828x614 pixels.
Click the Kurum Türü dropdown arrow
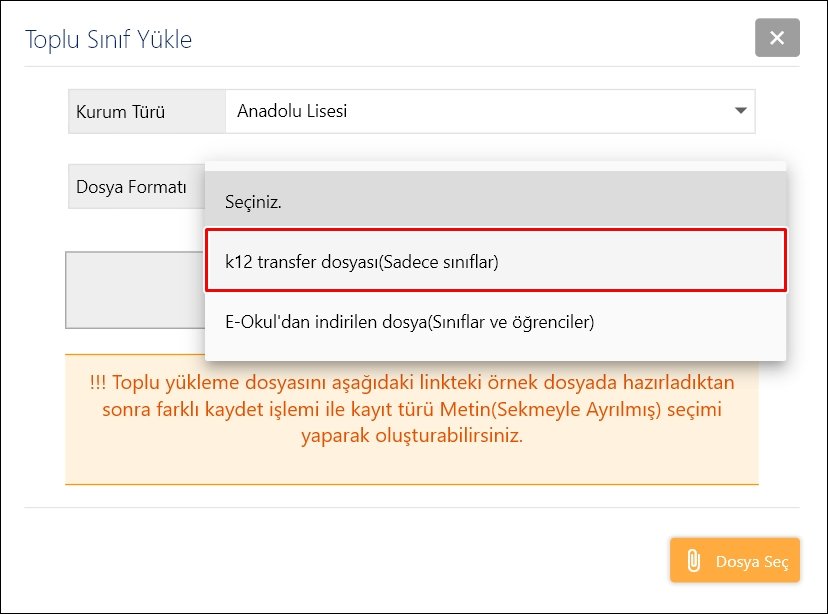(740, 111)
